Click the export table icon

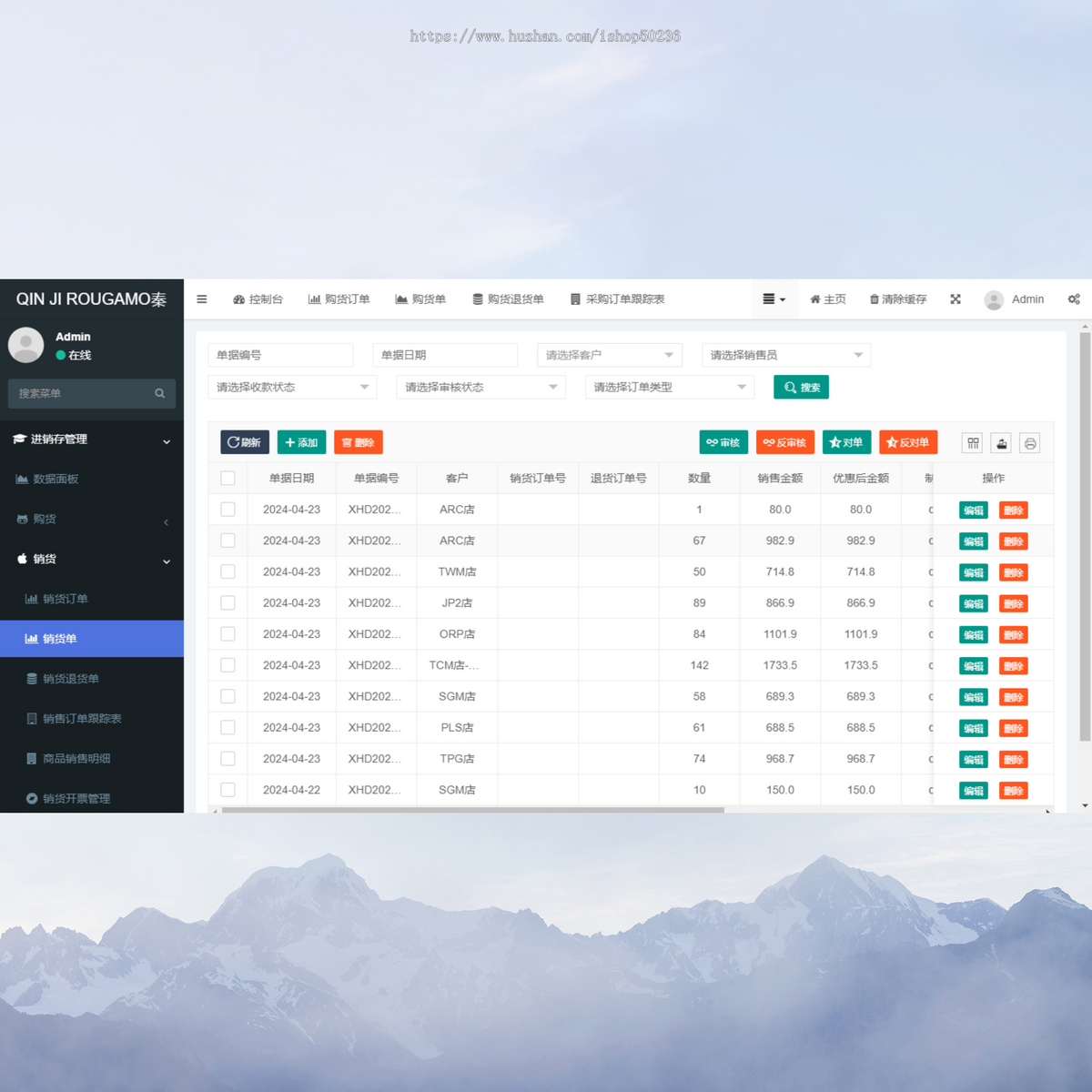click(1001, 443)
